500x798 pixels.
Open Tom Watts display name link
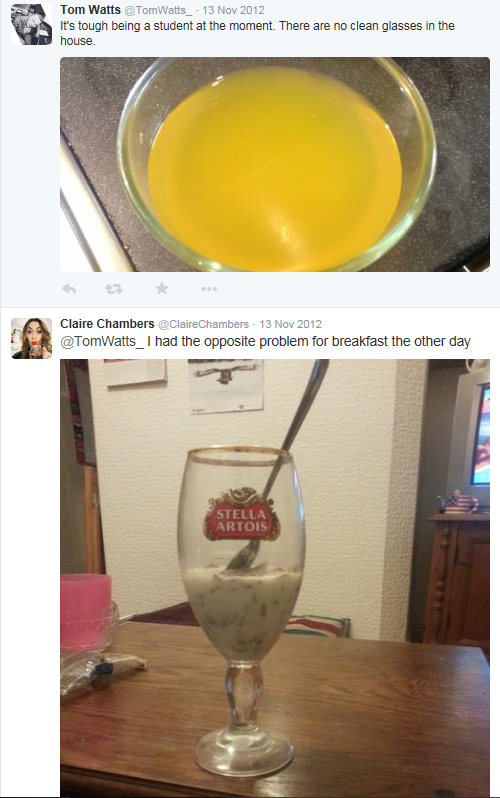pyautogui.click(x=90, y=10)
